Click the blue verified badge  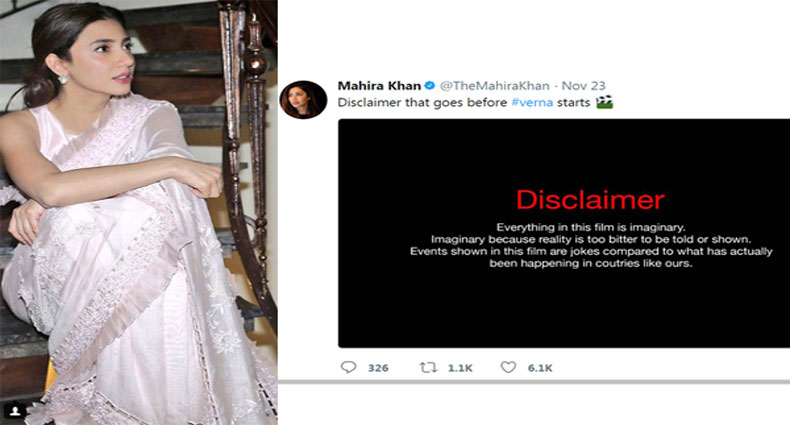[x=430, y=87]
